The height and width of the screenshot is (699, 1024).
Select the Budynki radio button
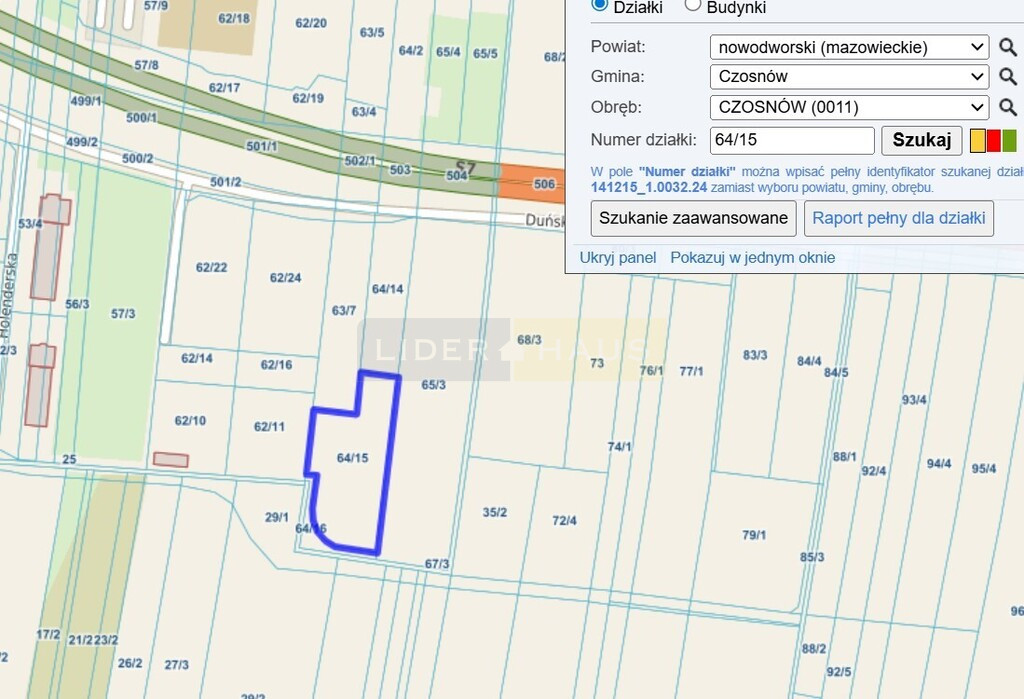pos(692,5)
